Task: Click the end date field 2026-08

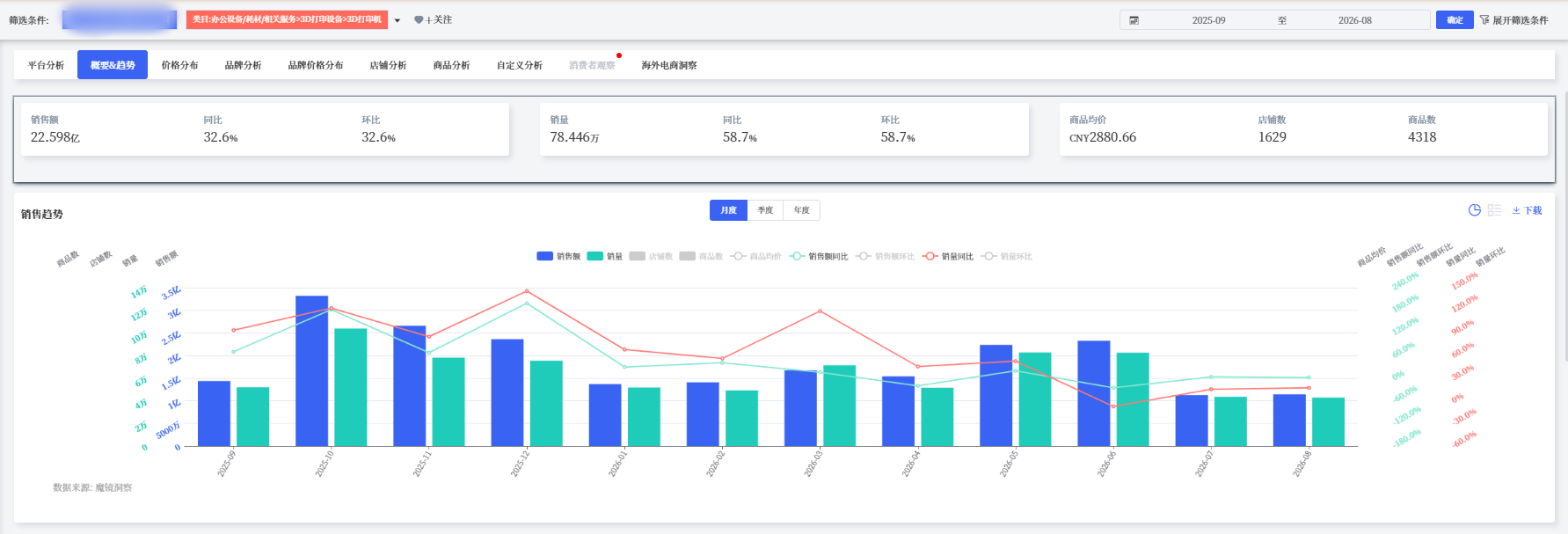Action: [x=1354, y=20]
